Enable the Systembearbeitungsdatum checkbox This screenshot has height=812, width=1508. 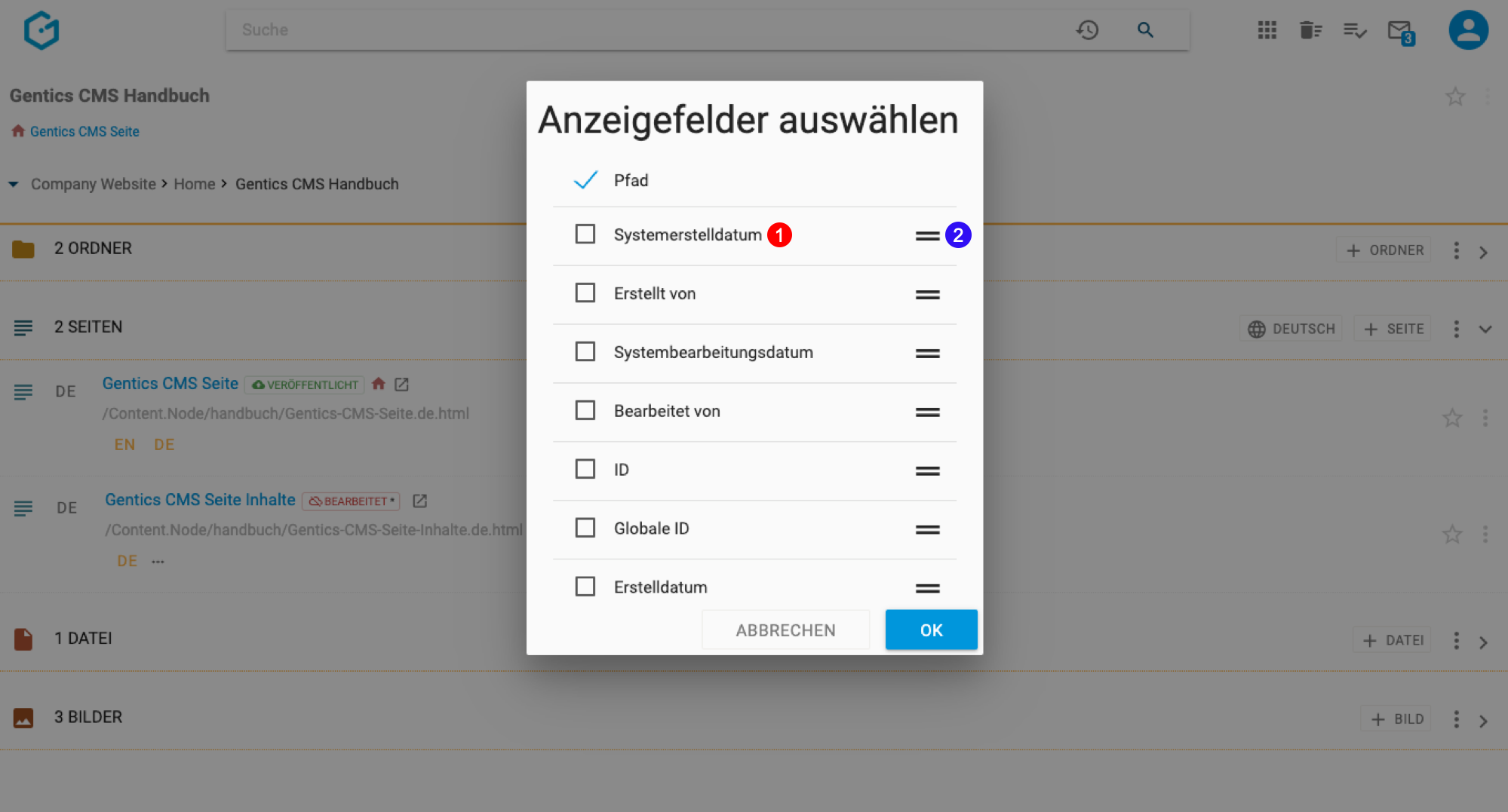point(585,351)
